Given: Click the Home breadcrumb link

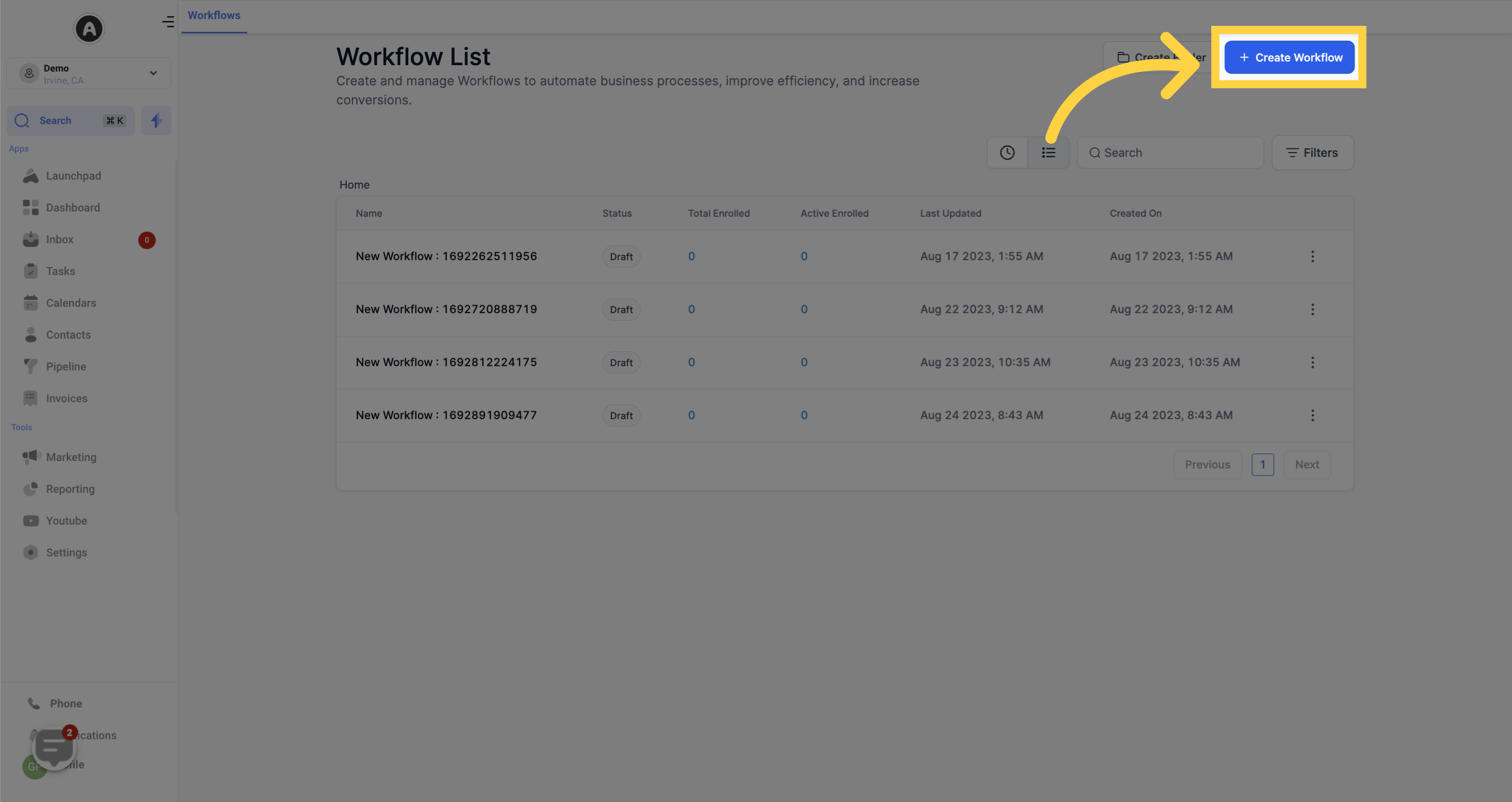Looking at the screenshot, I should (354, 184).
